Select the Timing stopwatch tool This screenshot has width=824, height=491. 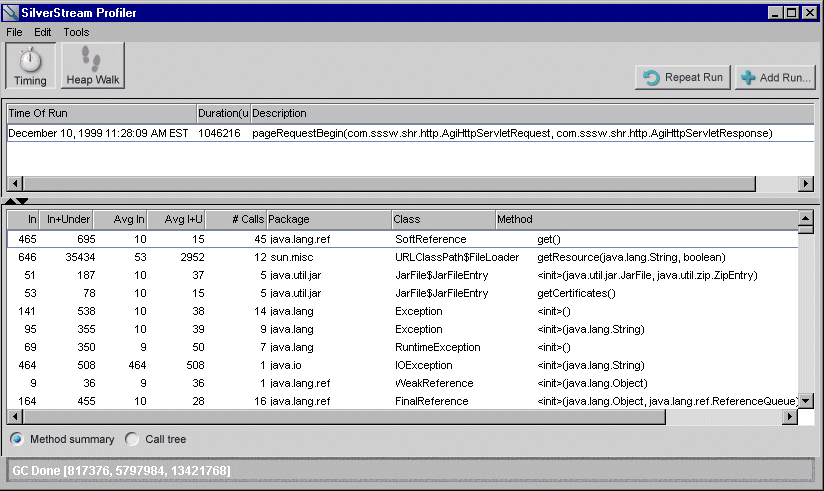[30, 66]
